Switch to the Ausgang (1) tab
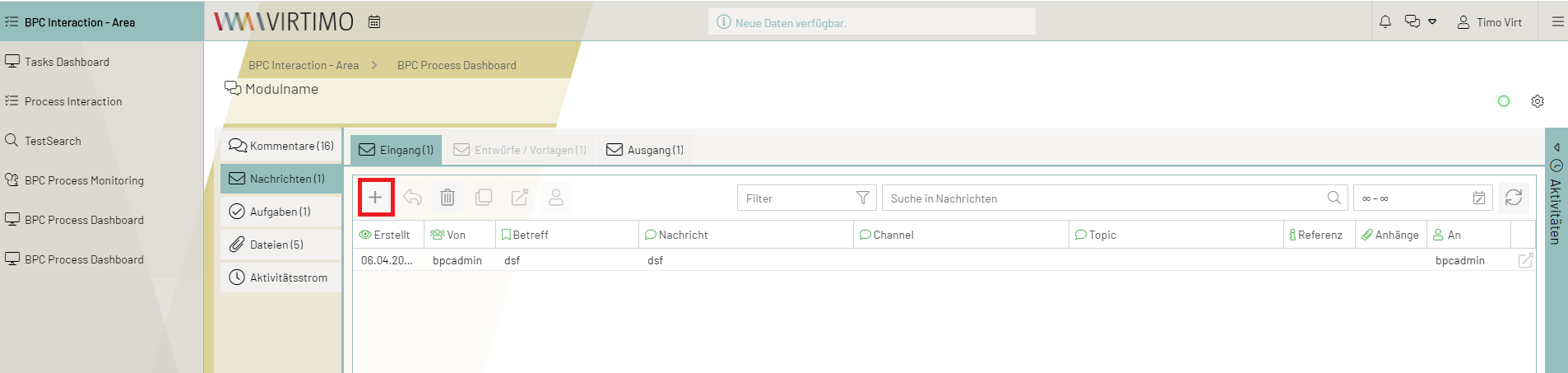The width and height of the screenshot is (1568, 373). click(645, 150)
